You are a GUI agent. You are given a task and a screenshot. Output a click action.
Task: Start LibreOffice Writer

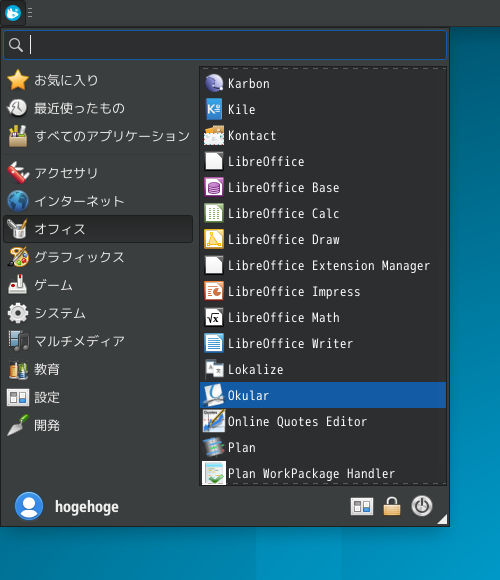[x=323, y=343]
